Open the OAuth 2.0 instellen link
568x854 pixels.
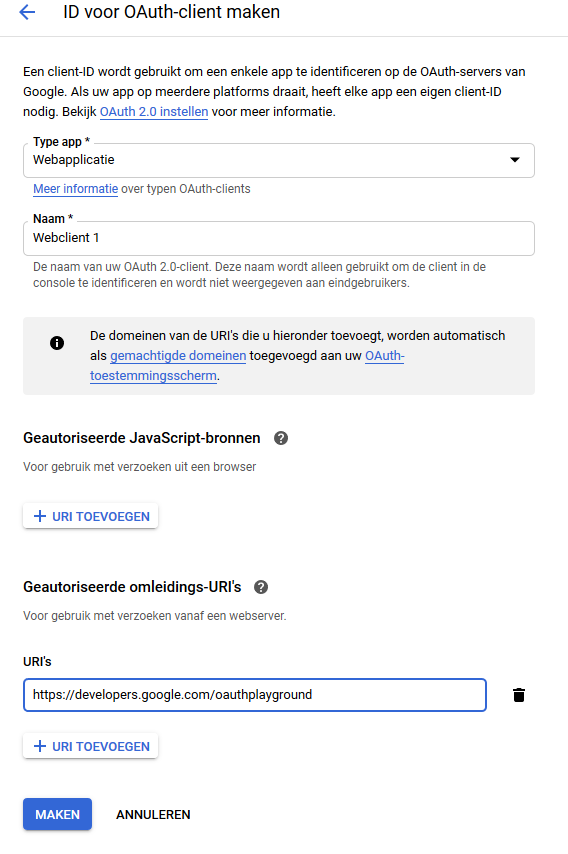154,112
